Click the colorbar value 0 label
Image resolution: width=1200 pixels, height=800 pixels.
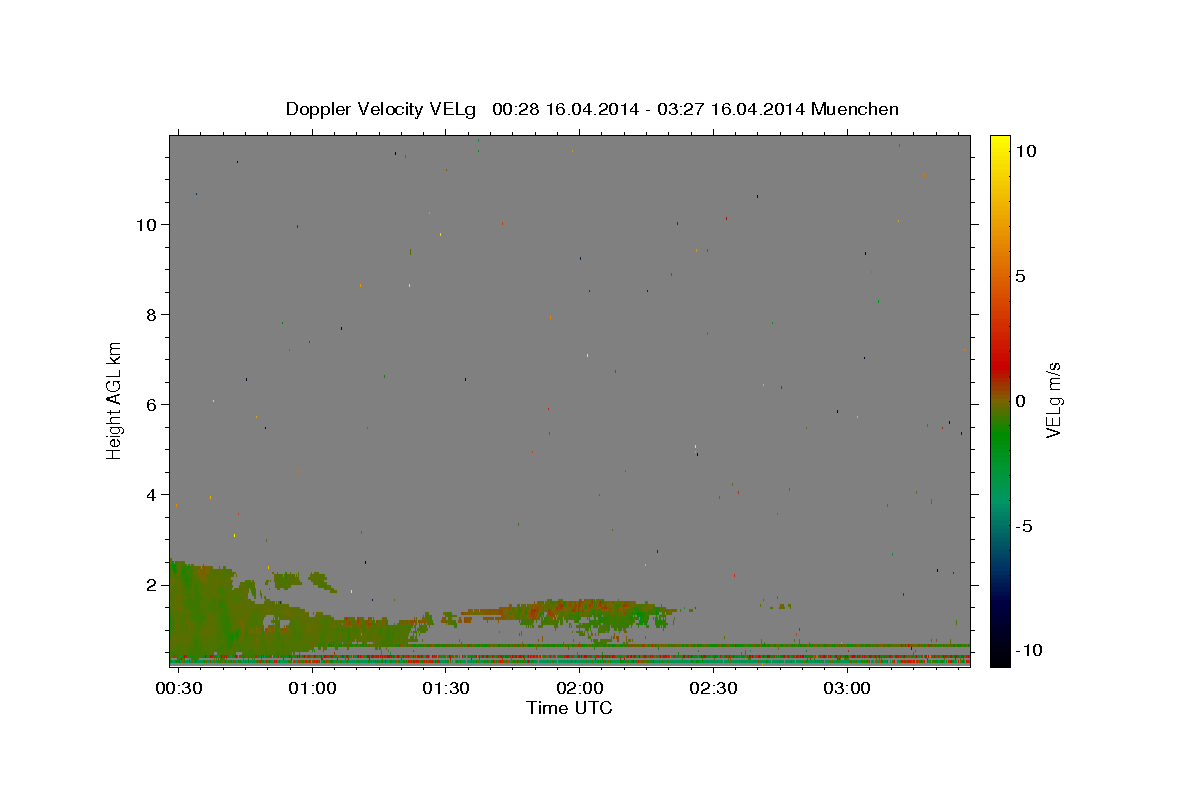1020,401
